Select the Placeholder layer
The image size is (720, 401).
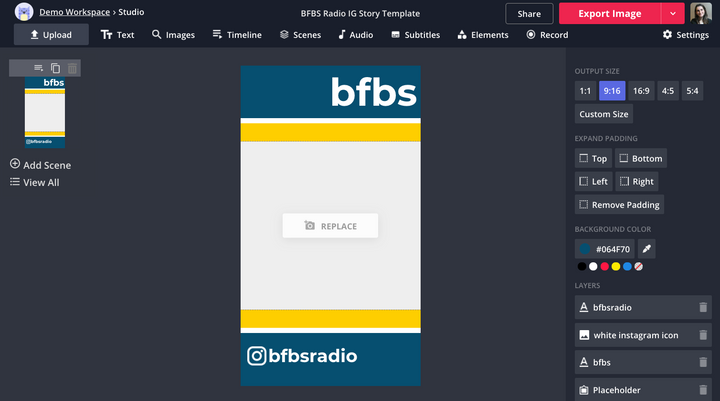(x=643, y=390)
